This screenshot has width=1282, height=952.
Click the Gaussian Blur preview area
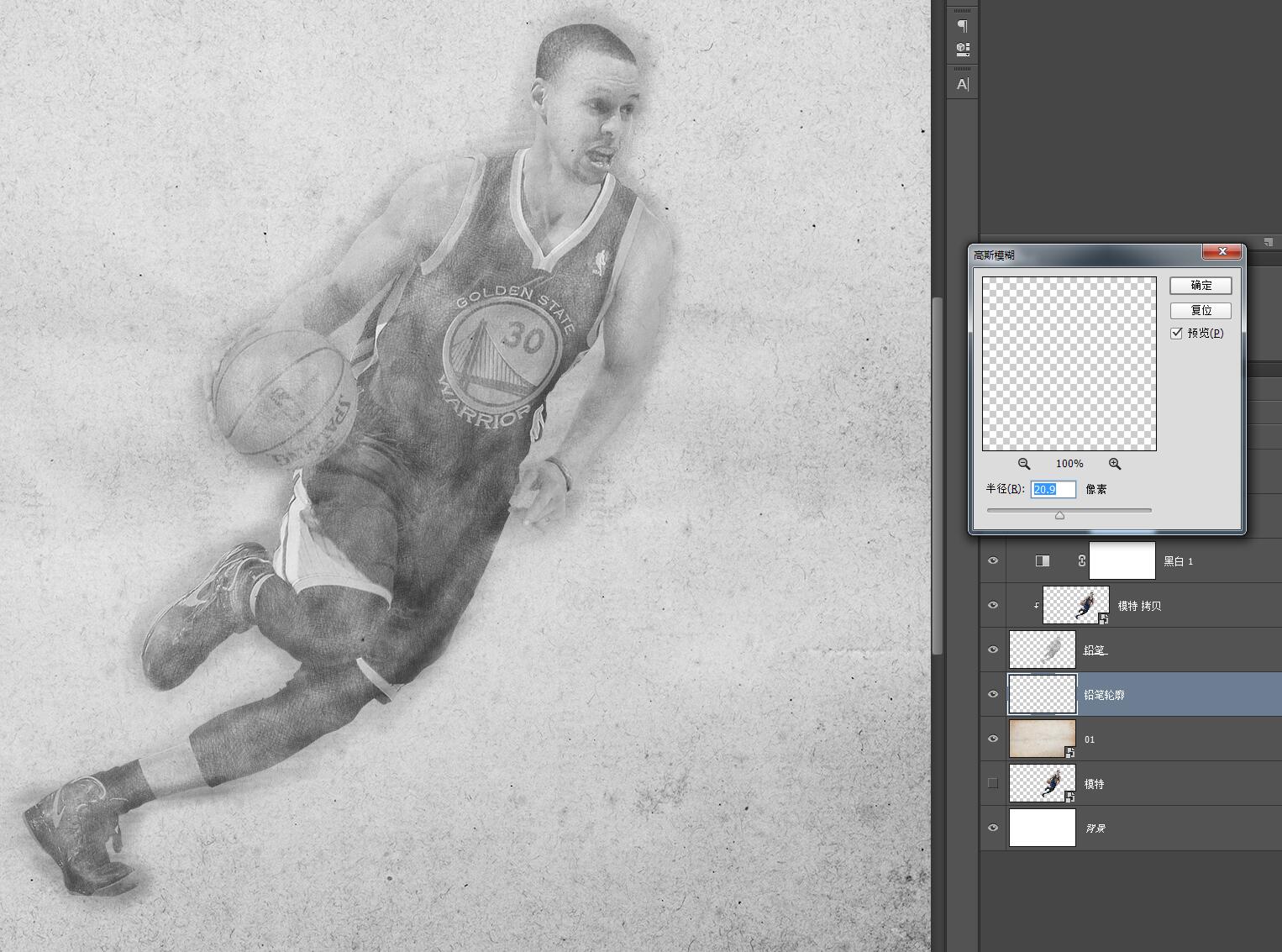1069,364
